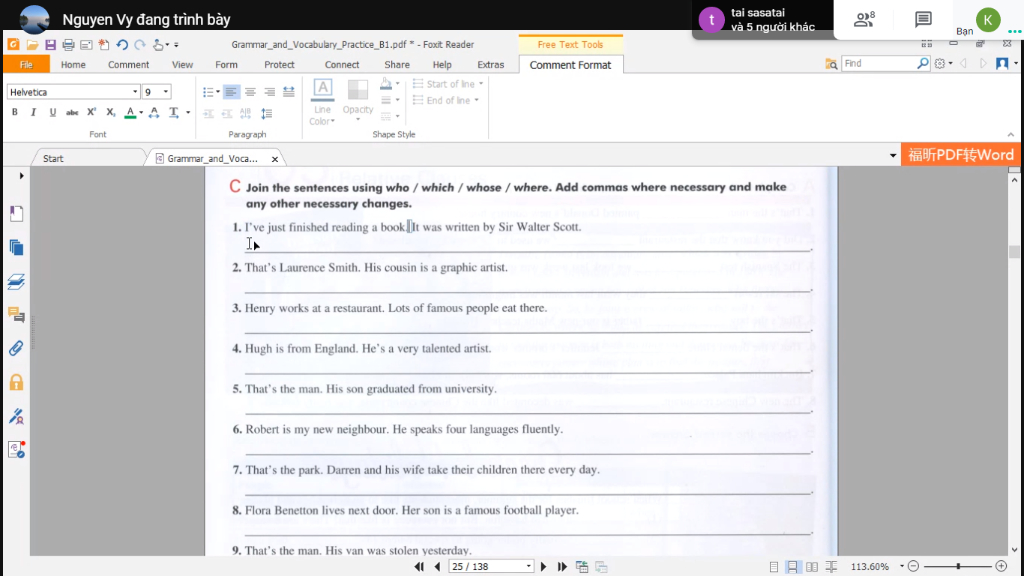Right-align the paragraph
The width and height of the screenshot is (1024, 576).
(x=269, y=92)
